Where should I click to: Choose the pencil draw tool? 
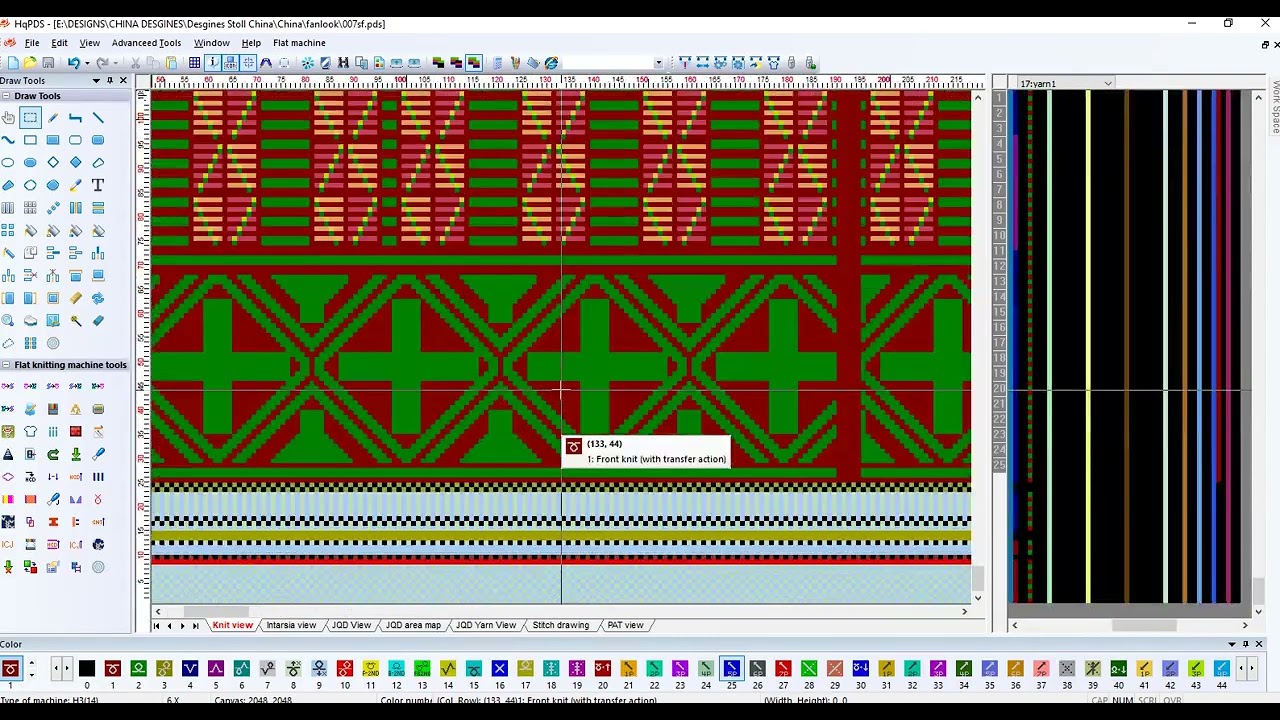pos(53,118)
